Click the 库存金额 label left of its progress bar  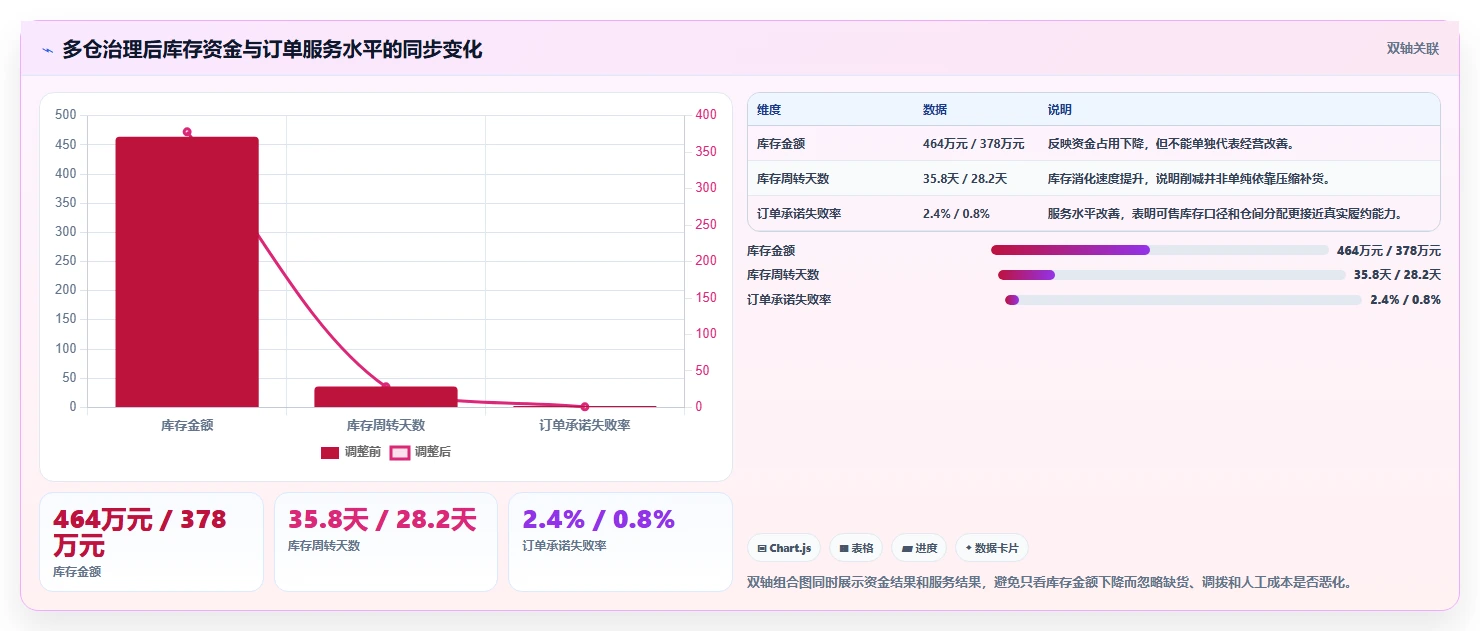coord(772,250)
